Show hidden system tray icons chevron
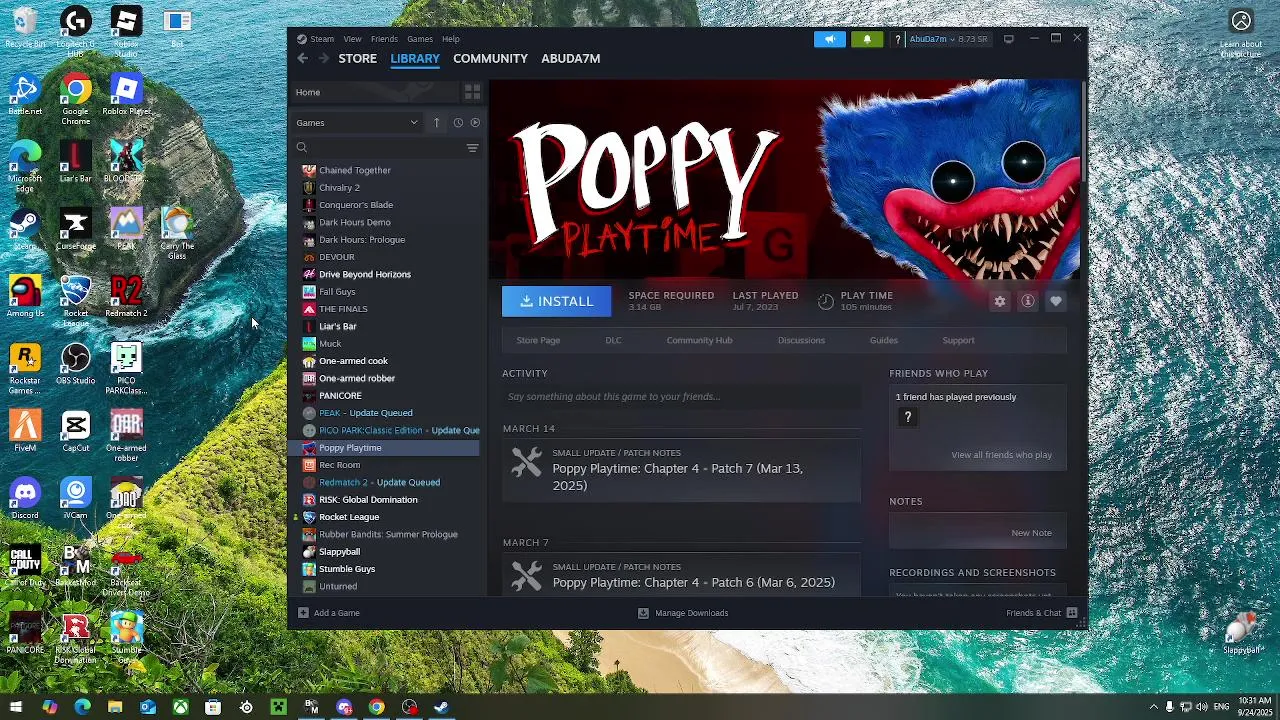 click(x=1153, y=707)
